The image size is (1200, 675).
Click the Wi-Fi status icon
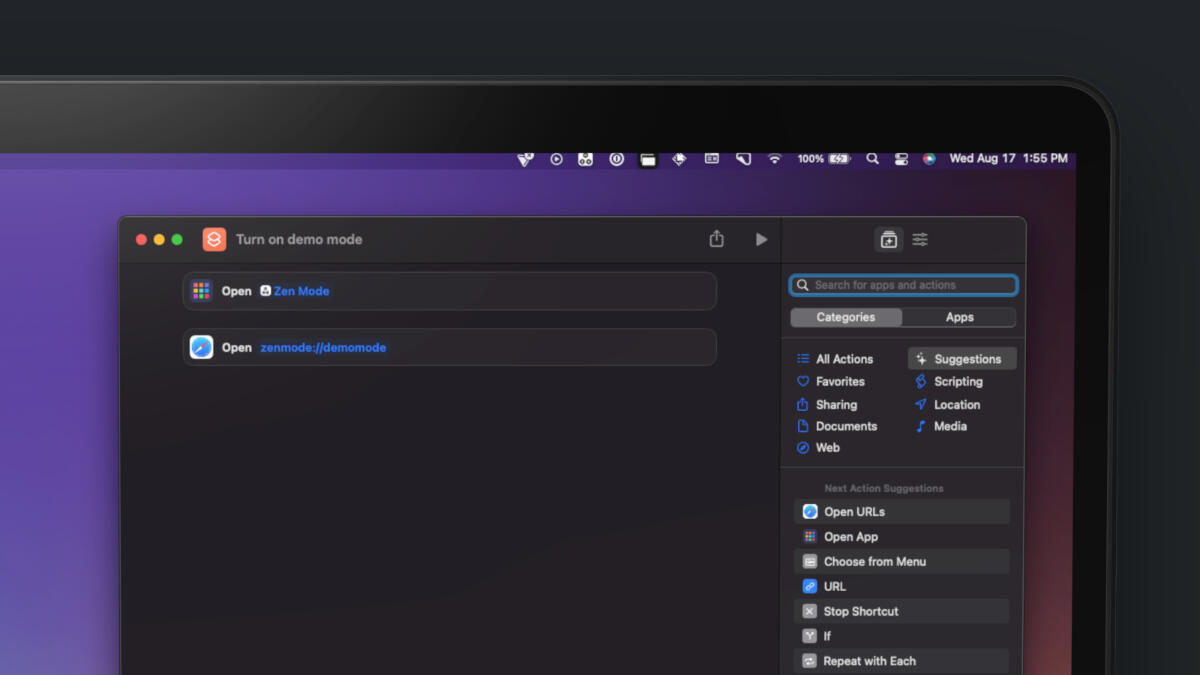pos(774,159)
